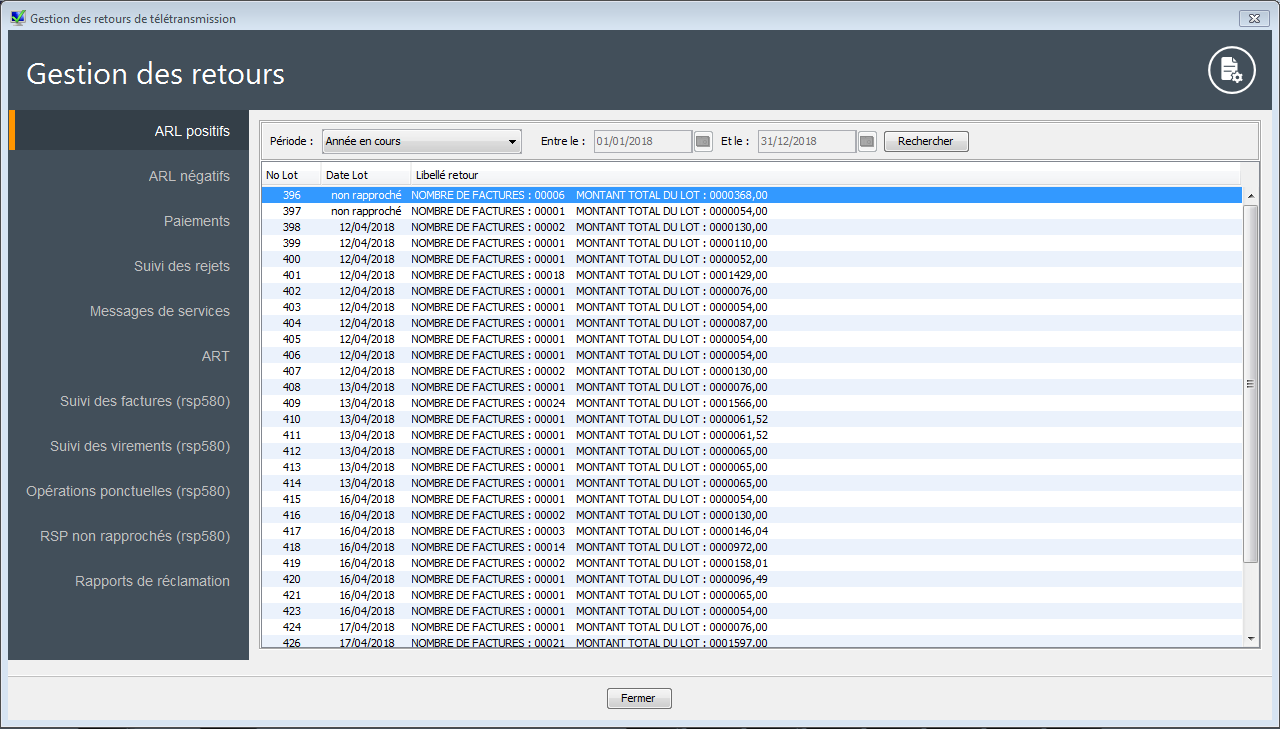Image resolution: width=1280 pixels, height=729 pixels.
Task: Open calendar picker next to start date
Action: pos(703,142)
